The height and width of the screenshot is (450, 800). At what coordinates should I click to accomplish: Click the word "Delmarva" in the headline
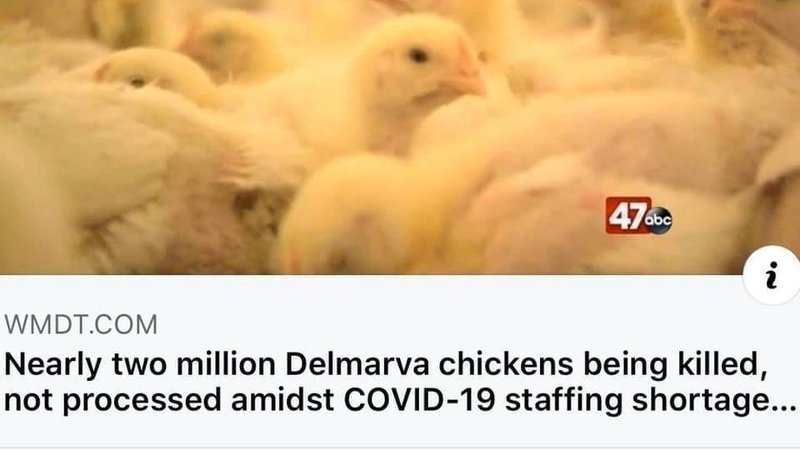tap(357, 364)
